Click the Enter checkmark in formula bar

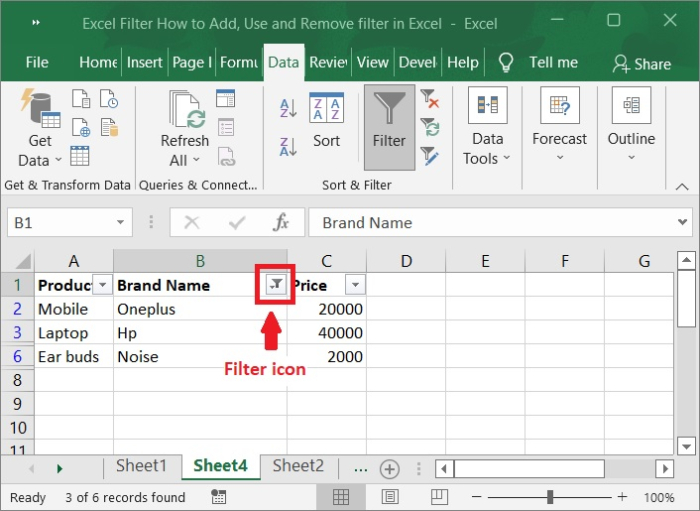click(237, 222)
